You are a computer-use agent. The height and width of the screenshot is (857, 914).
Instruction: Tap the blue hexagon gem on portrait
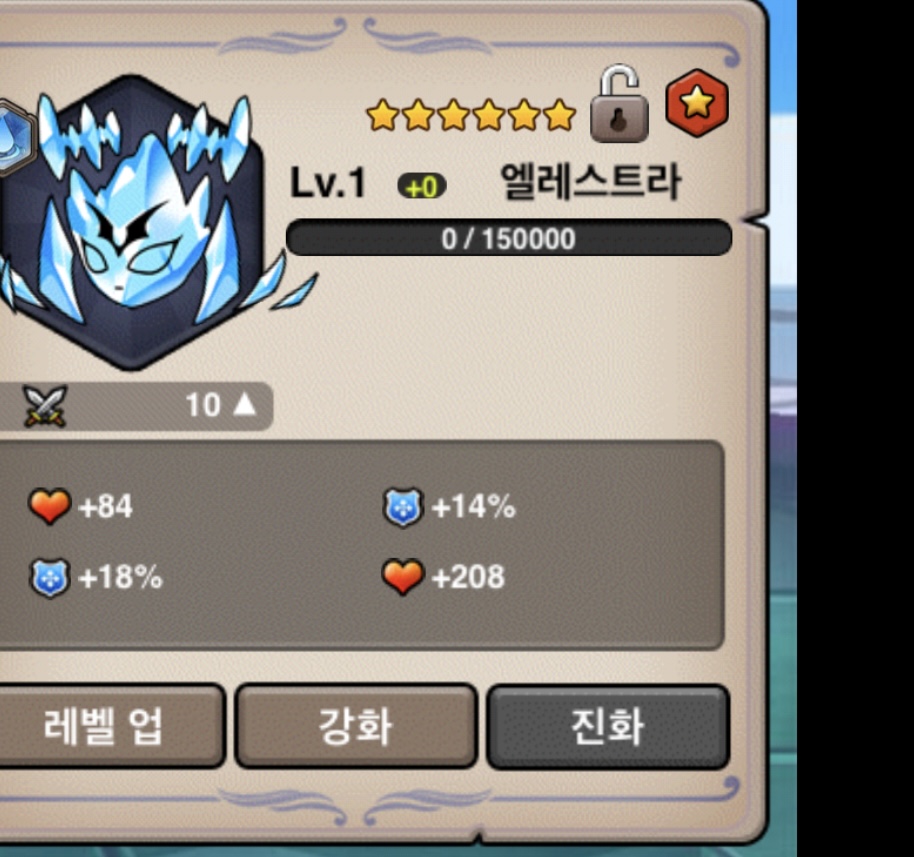[15, 139]
